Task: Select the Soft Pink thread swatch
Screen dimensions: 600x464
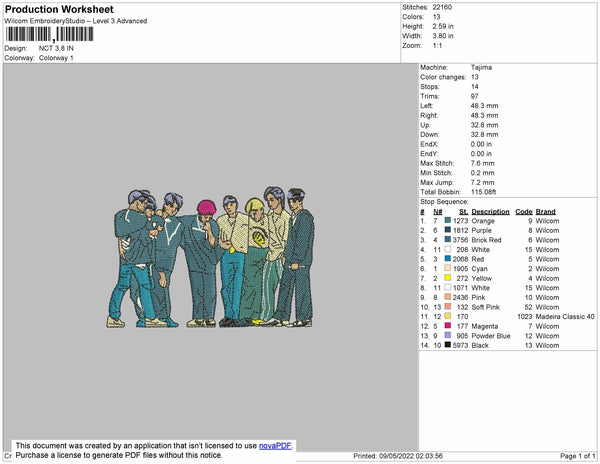Action: [x=447, y=307]
